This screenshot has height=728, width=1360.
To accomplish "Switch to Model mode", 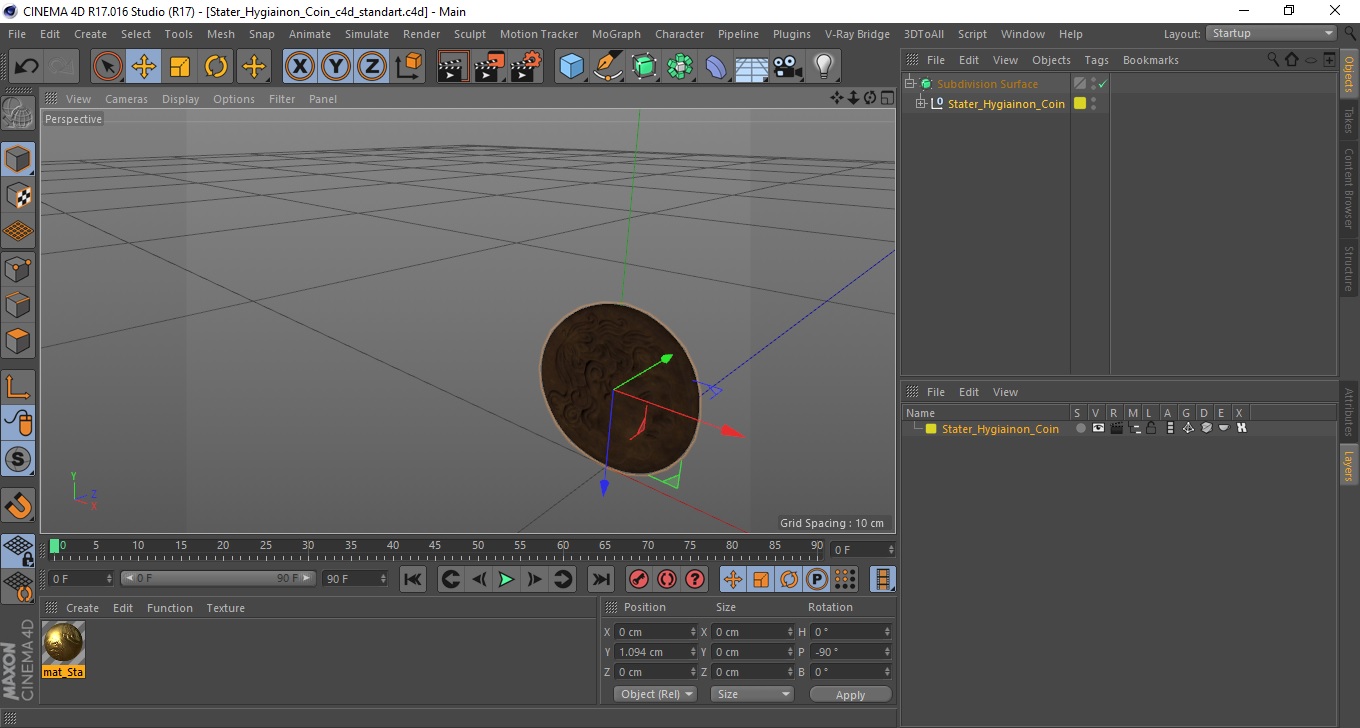I will point(18,159).
